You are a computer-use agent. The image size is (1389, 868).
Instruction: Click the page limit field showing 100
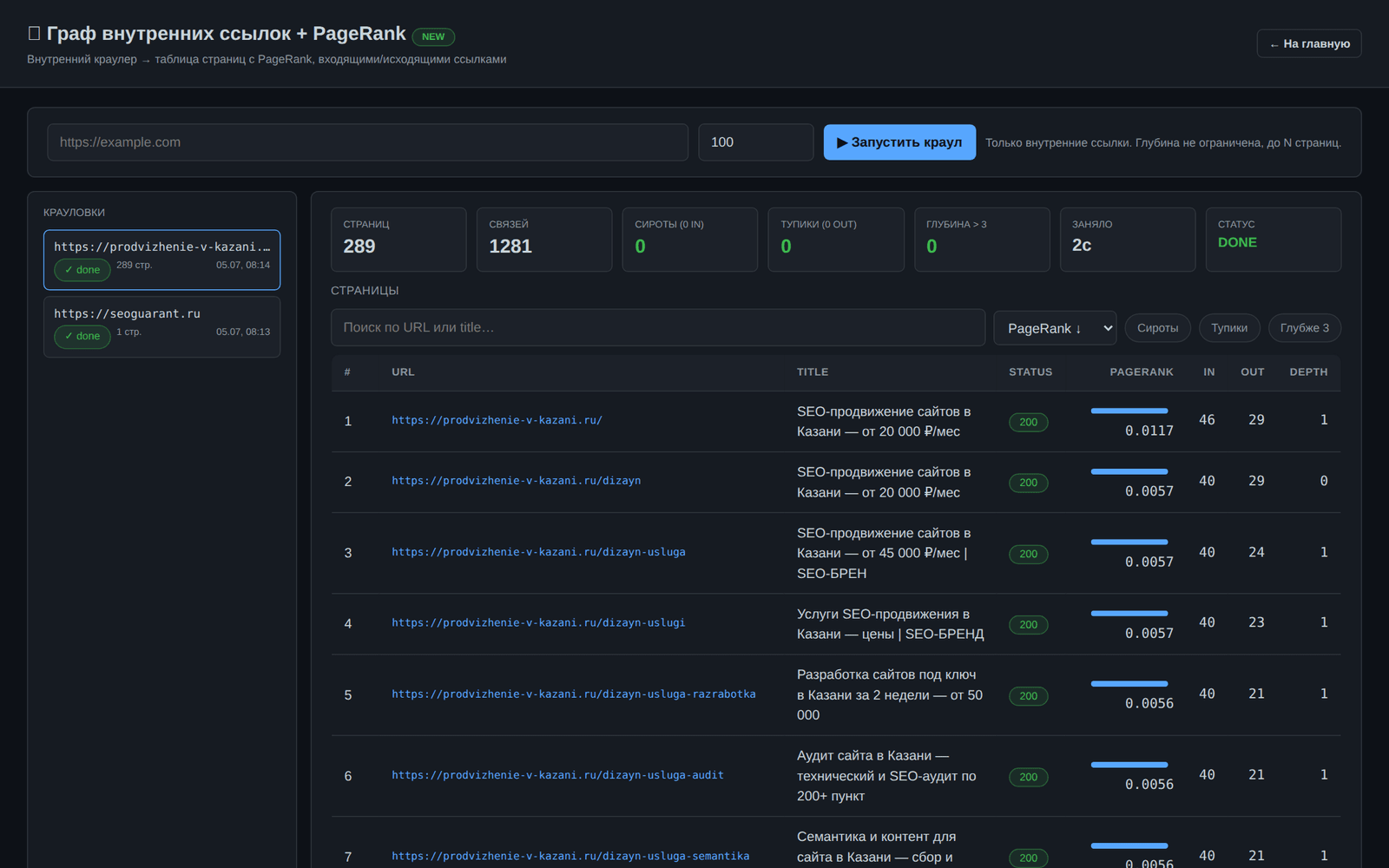click(756, 142)
